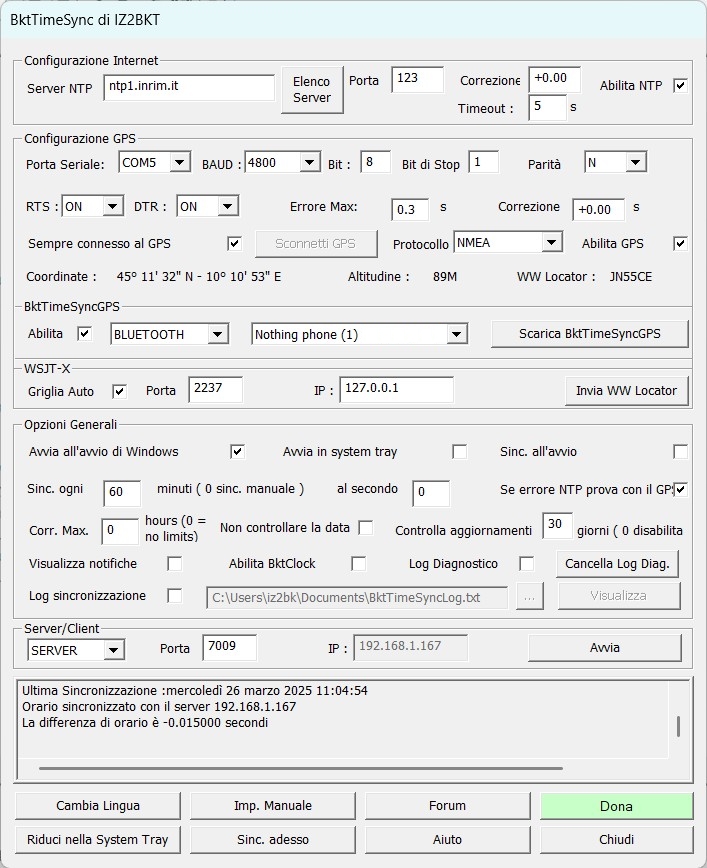This screenshot has height=868, width=707.
Task: Click the Elenco Server button
Action: point(312,90)
